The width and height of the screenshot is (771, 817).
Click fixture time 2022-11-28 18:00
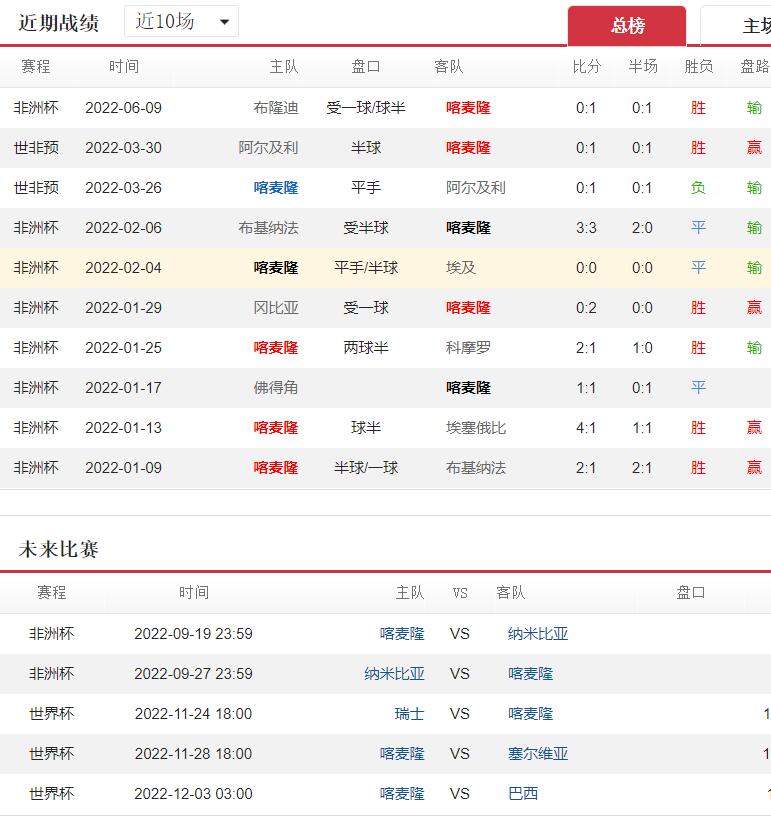(x=193, y=754)
